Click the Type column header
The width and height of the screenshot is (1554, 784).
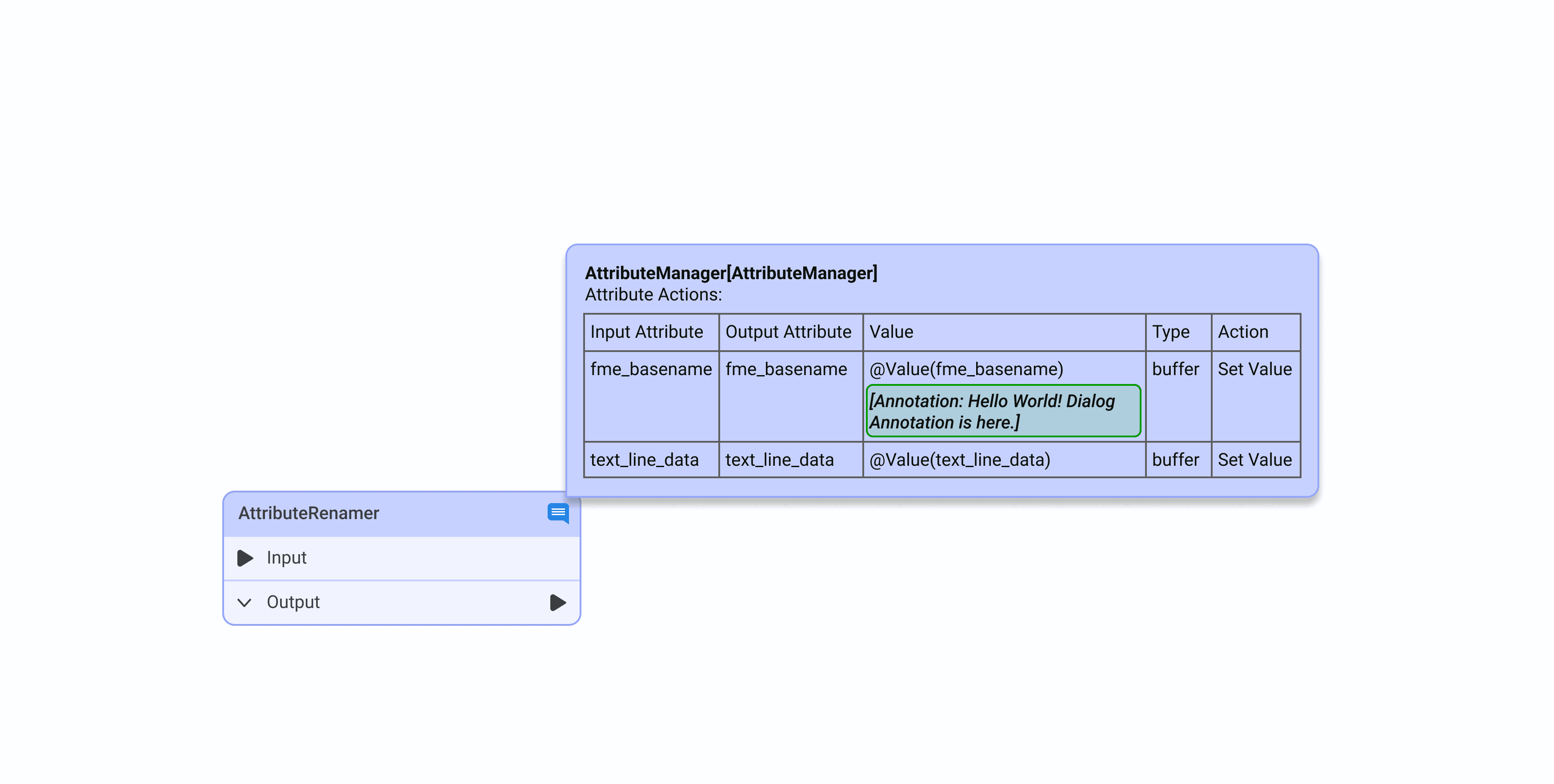[1170, 332]
